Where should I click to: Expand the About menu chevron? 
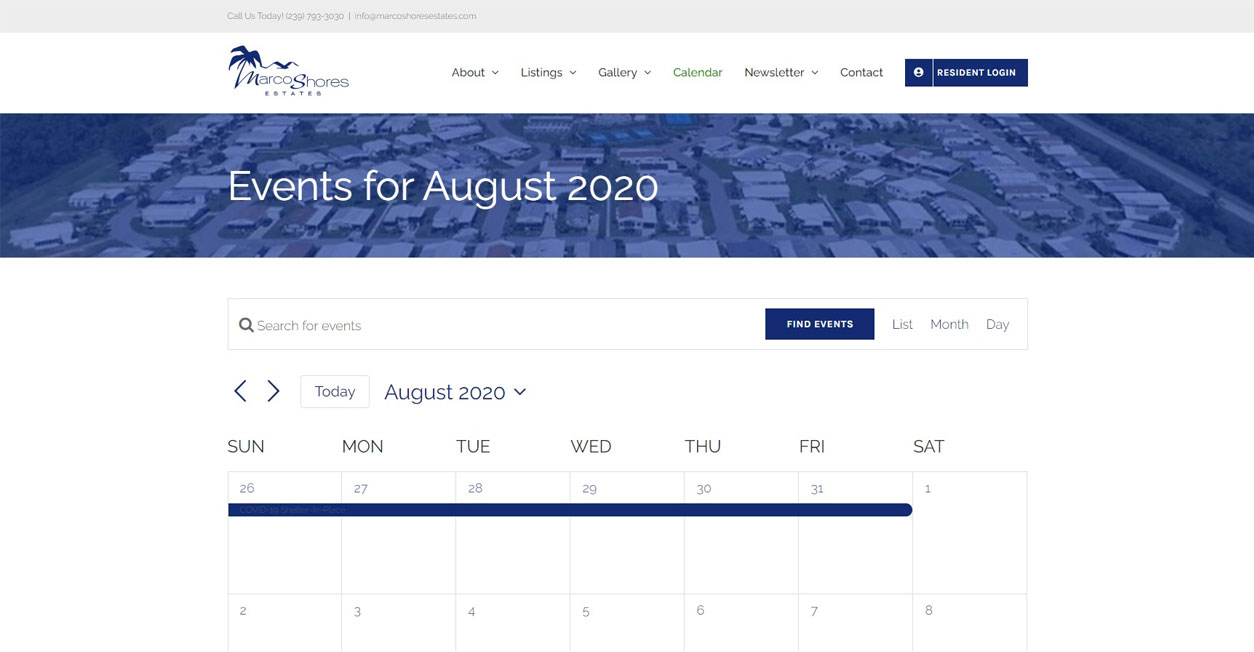494,73
